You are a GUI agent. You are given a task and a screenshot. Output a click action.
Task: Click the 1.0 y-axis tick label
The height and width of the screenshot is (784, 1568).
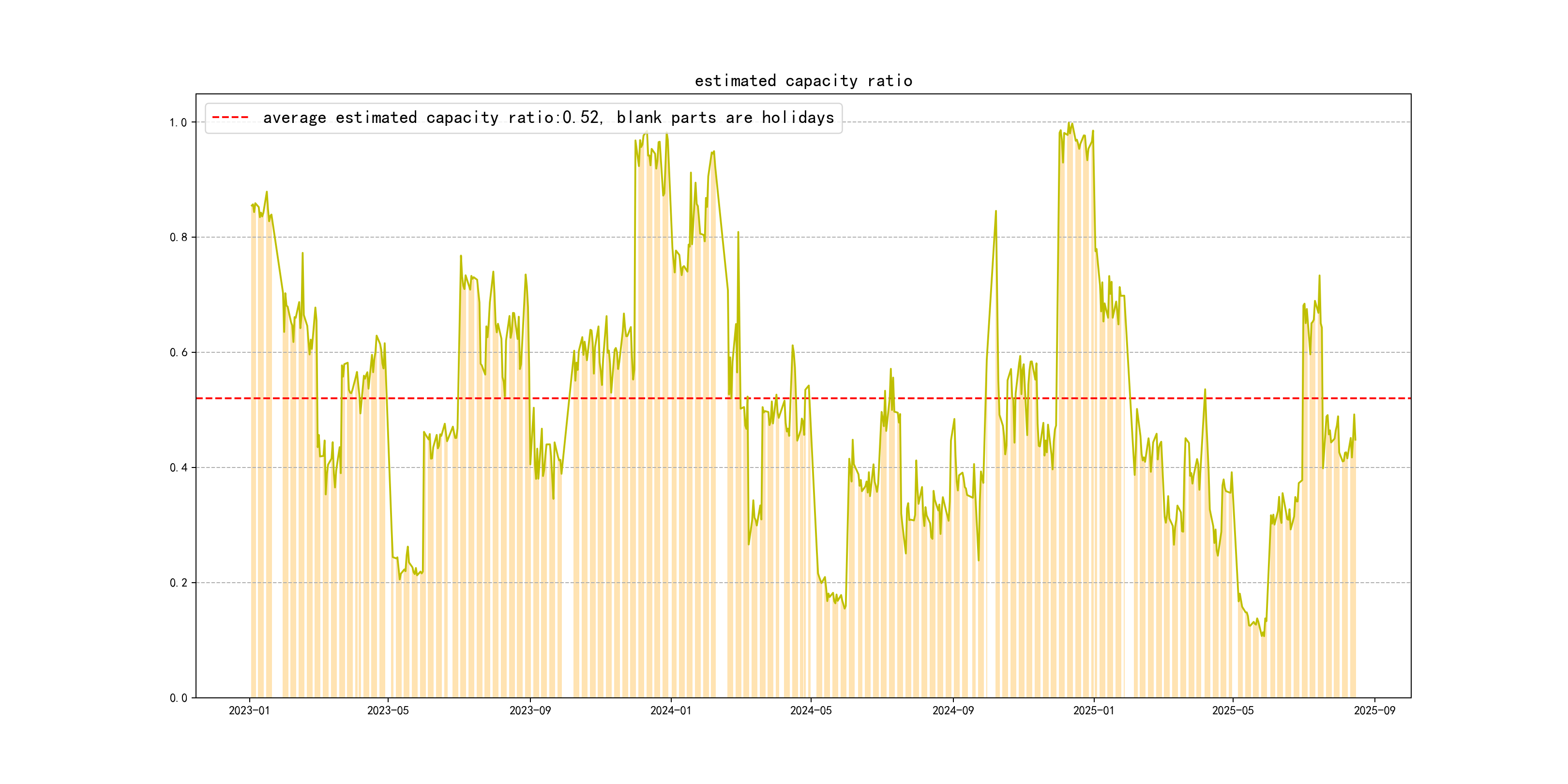(178, 122)
